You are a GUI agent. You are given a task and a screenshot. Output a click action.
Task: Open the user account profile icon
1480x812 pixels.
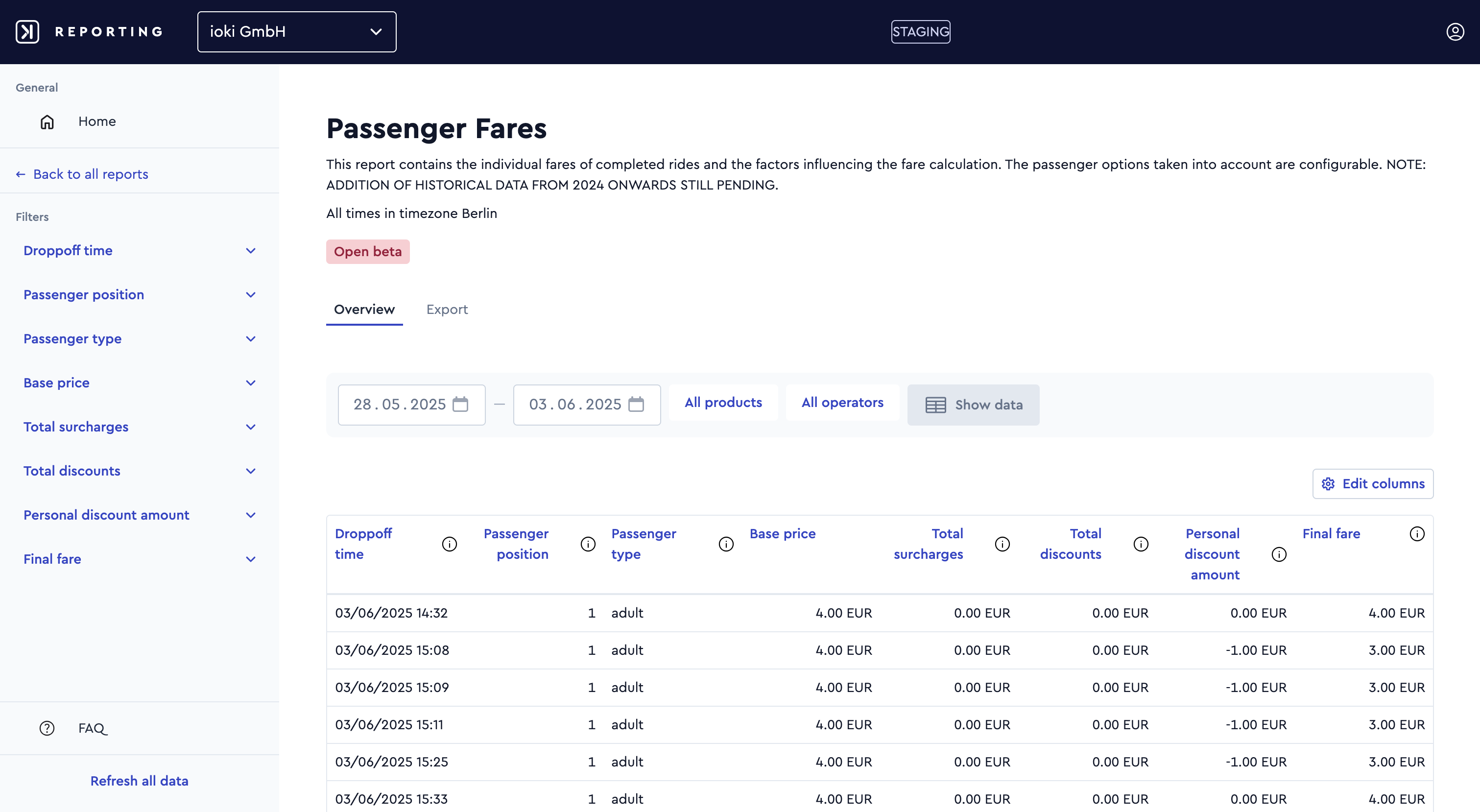[1455, 32]
